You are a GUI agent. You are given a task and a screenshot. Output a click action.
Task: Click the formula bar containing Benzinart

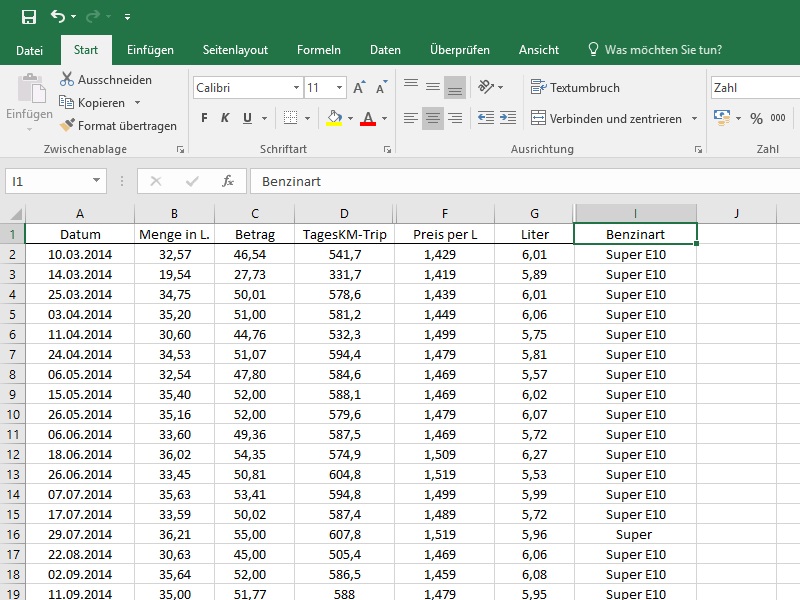tap(525, 181)
